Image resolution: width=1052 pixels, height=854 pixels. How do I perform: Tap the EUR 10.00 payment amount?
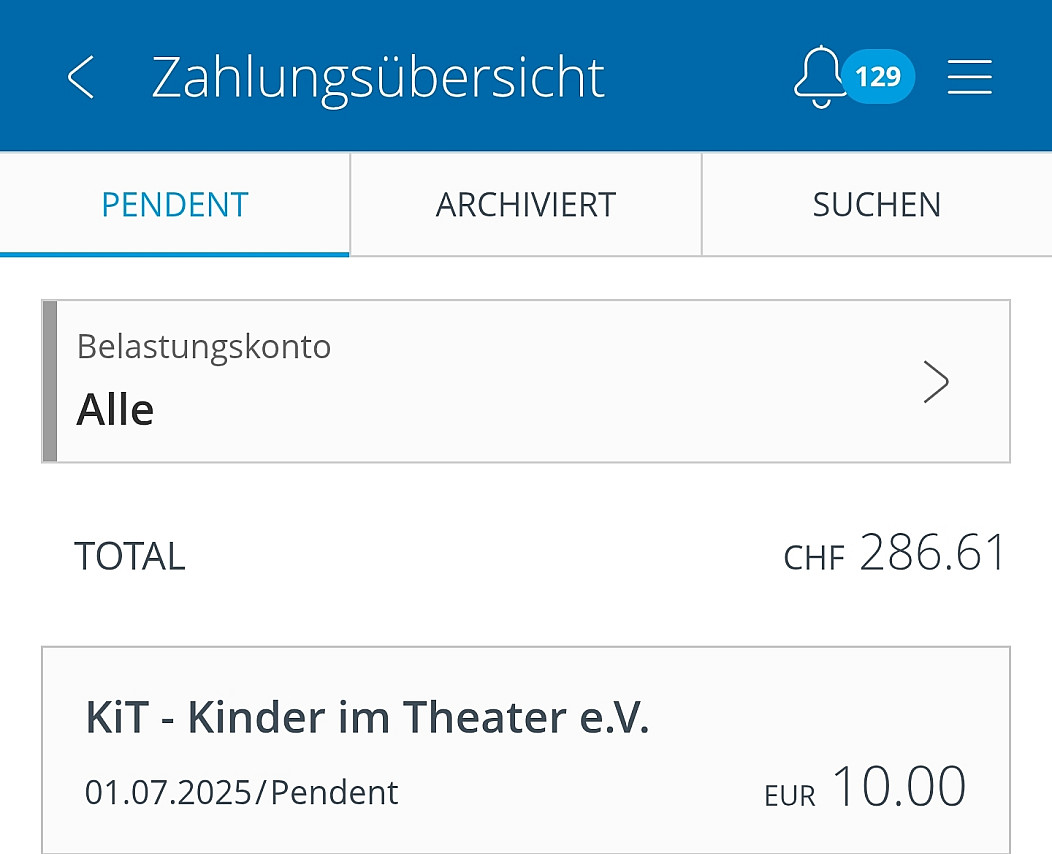pyautogui.click(x=898, y=787)
